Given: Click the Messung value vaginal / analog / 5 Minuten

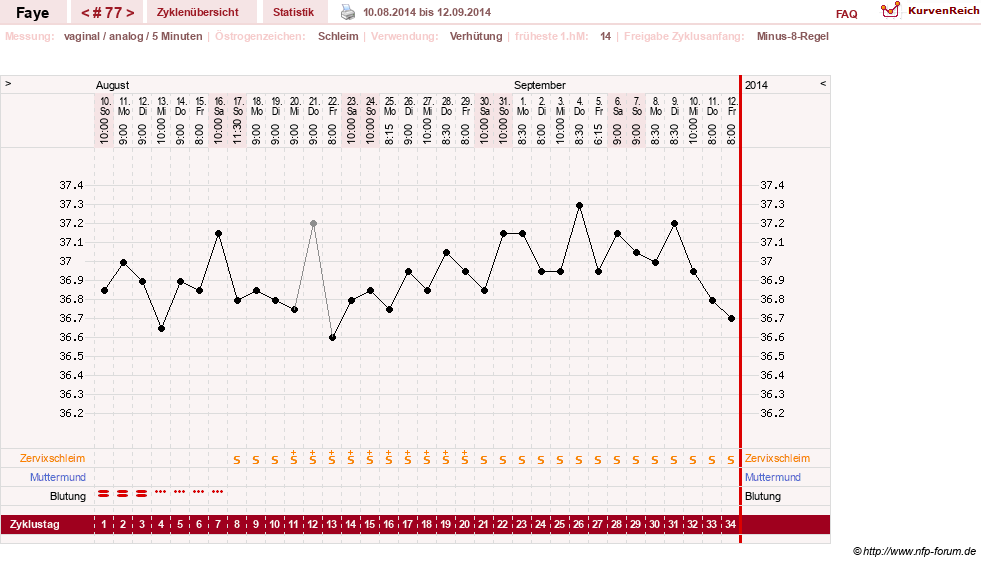Looking at the screenshot, I should pos(133,36).
